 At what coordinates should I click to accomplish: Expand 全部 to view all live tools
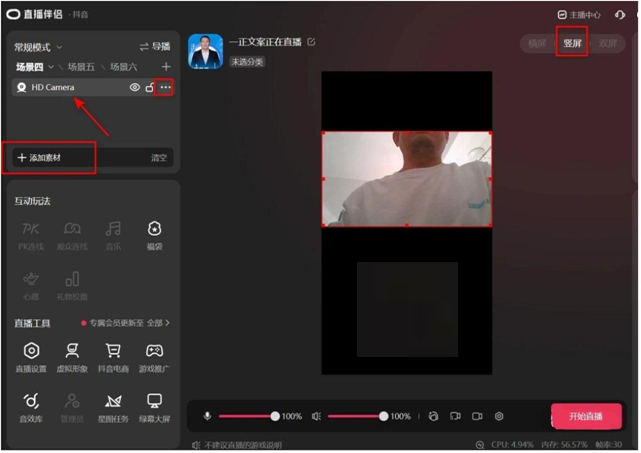click(x=158, y=323)
